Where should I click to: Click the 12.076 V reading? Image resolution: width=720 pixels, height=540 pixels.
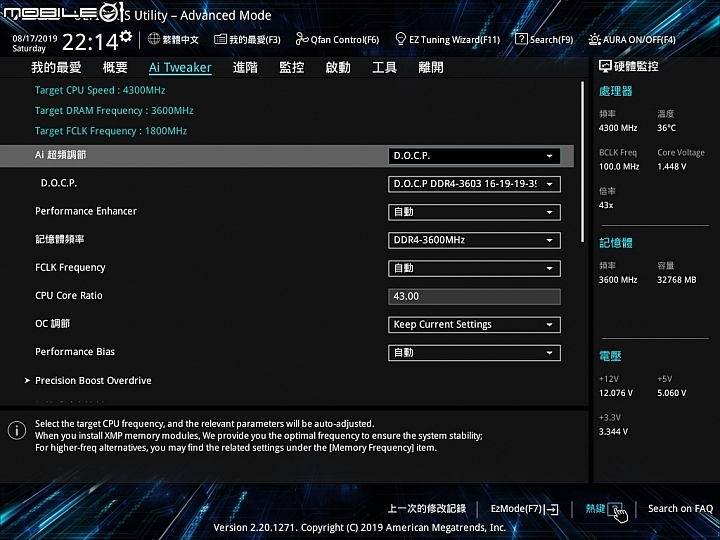coord(616,393)
